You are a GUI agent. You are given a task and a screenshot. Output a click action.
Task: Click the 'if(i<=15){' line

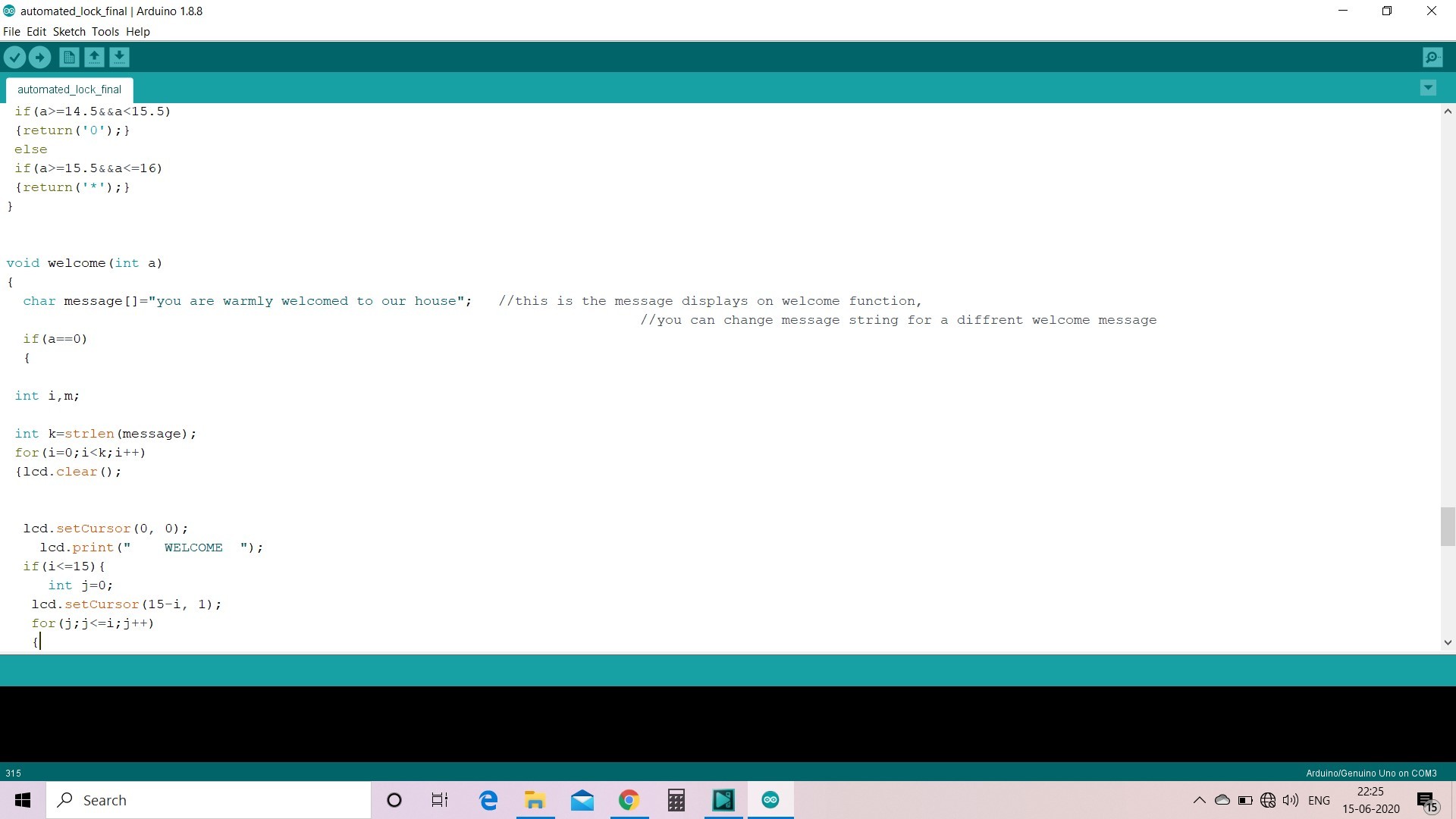tap(64, 566)
